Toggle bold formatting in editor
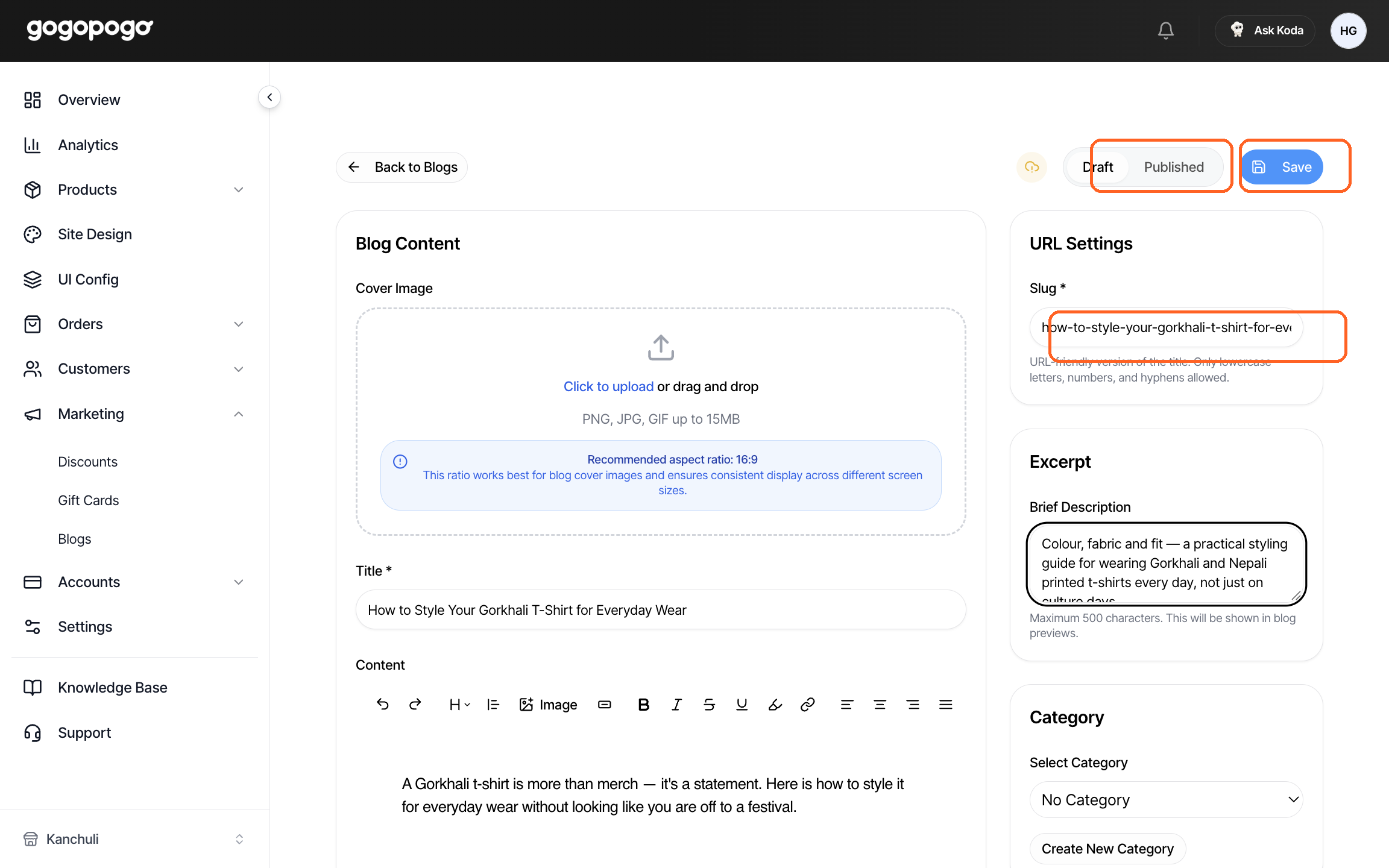The image size is (1389, 868). pos(643,704)
